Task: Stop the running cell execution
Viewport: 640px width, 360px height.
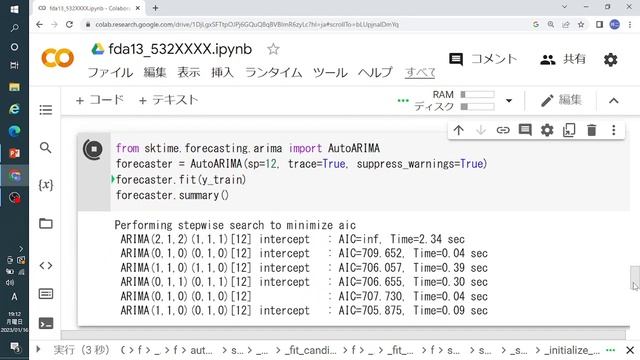Action: (93, 149)
